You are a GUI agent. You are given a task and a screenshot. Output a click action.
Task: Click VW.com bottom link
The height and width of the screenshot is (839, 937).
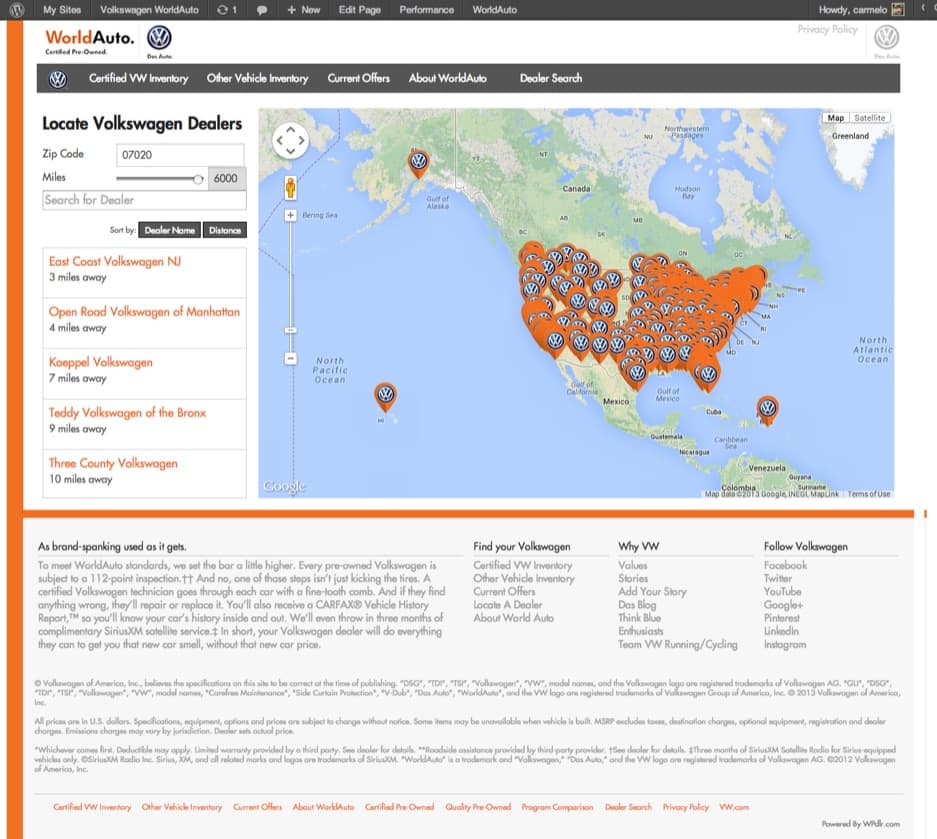click(x=734, y=807)
